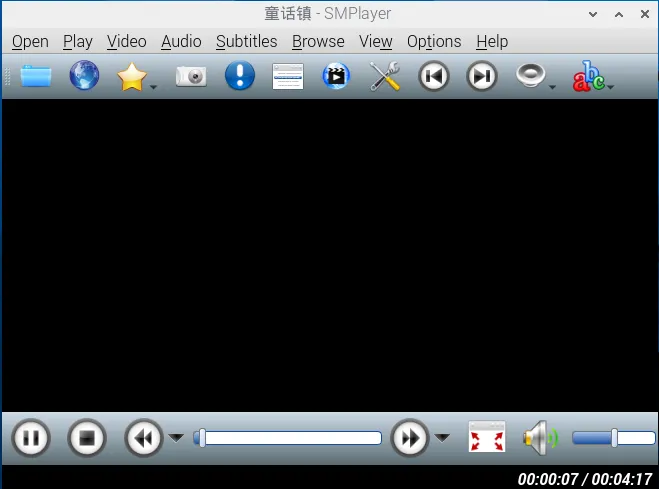Show file information via blue exclamation icon
The height and width of the screenshot is (489, 659).
pyautogui.click(x=240, y=76)
